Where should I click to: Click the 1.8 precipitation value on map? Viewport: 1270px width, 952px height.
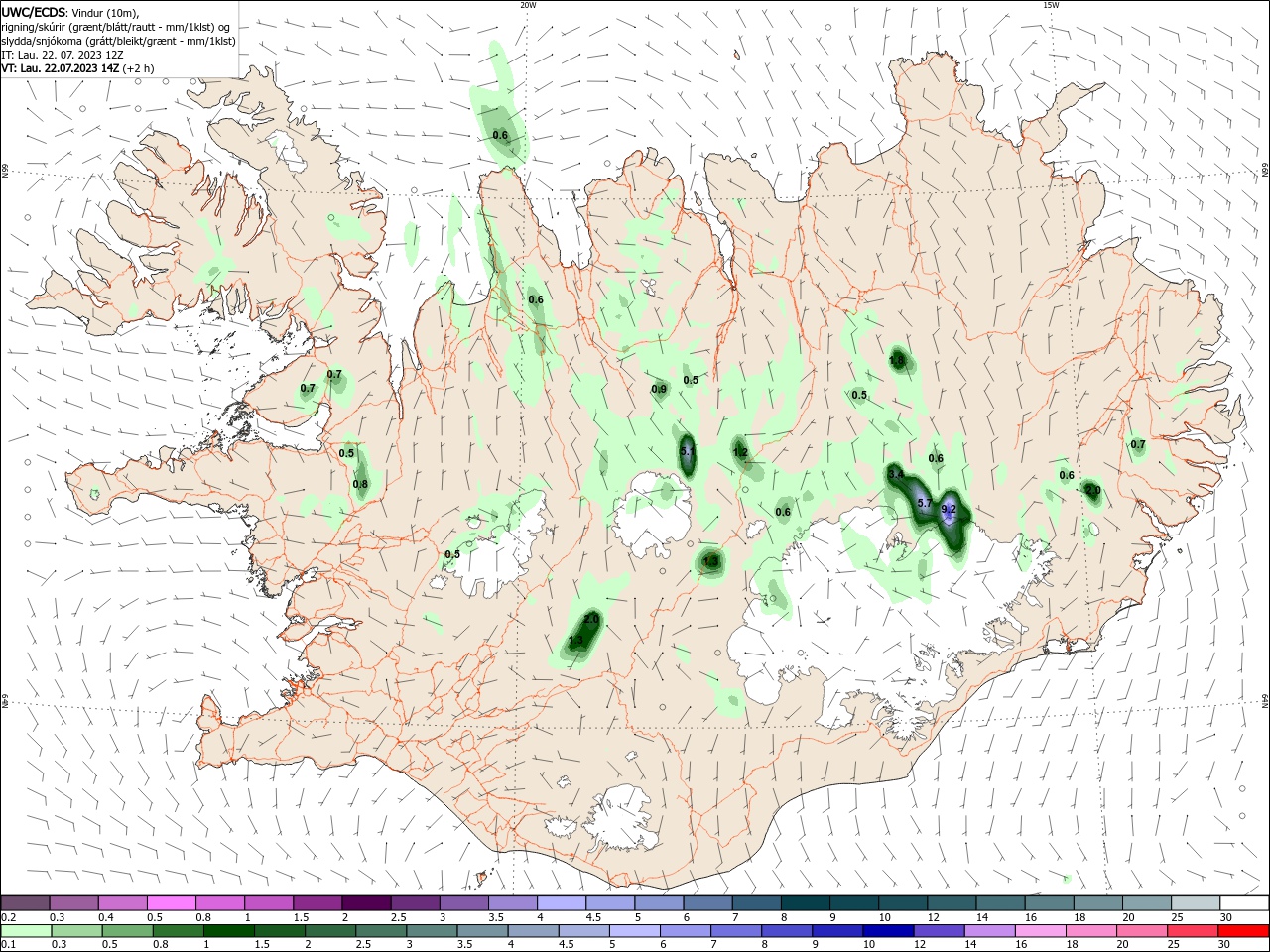pos(897,361)
